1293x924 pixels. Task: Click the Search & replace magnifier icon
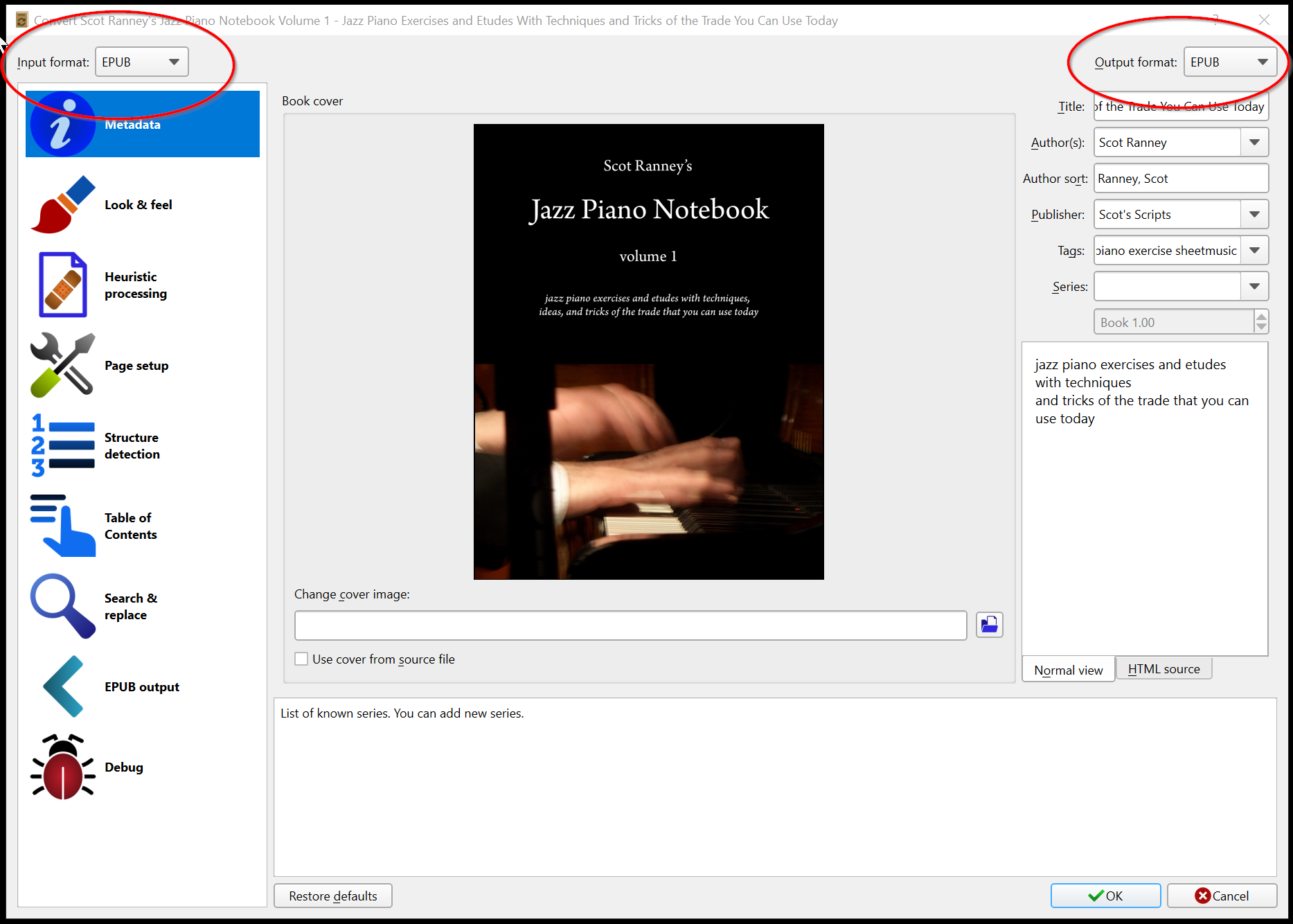point(62,606)
